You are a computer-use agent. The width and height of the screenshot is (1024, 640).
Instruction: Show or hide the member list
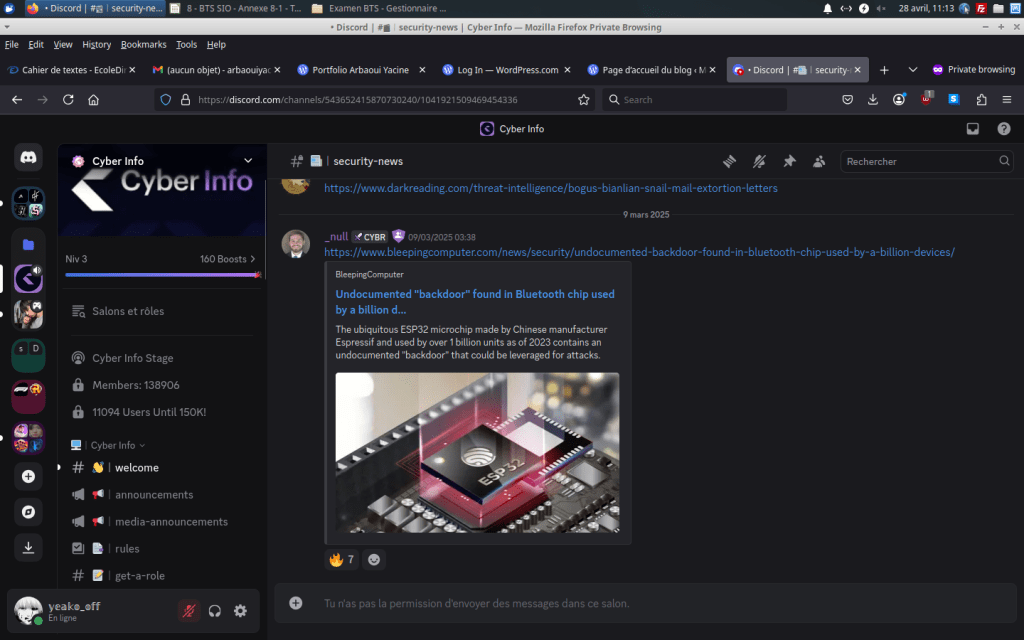click(x=819, y=161)
